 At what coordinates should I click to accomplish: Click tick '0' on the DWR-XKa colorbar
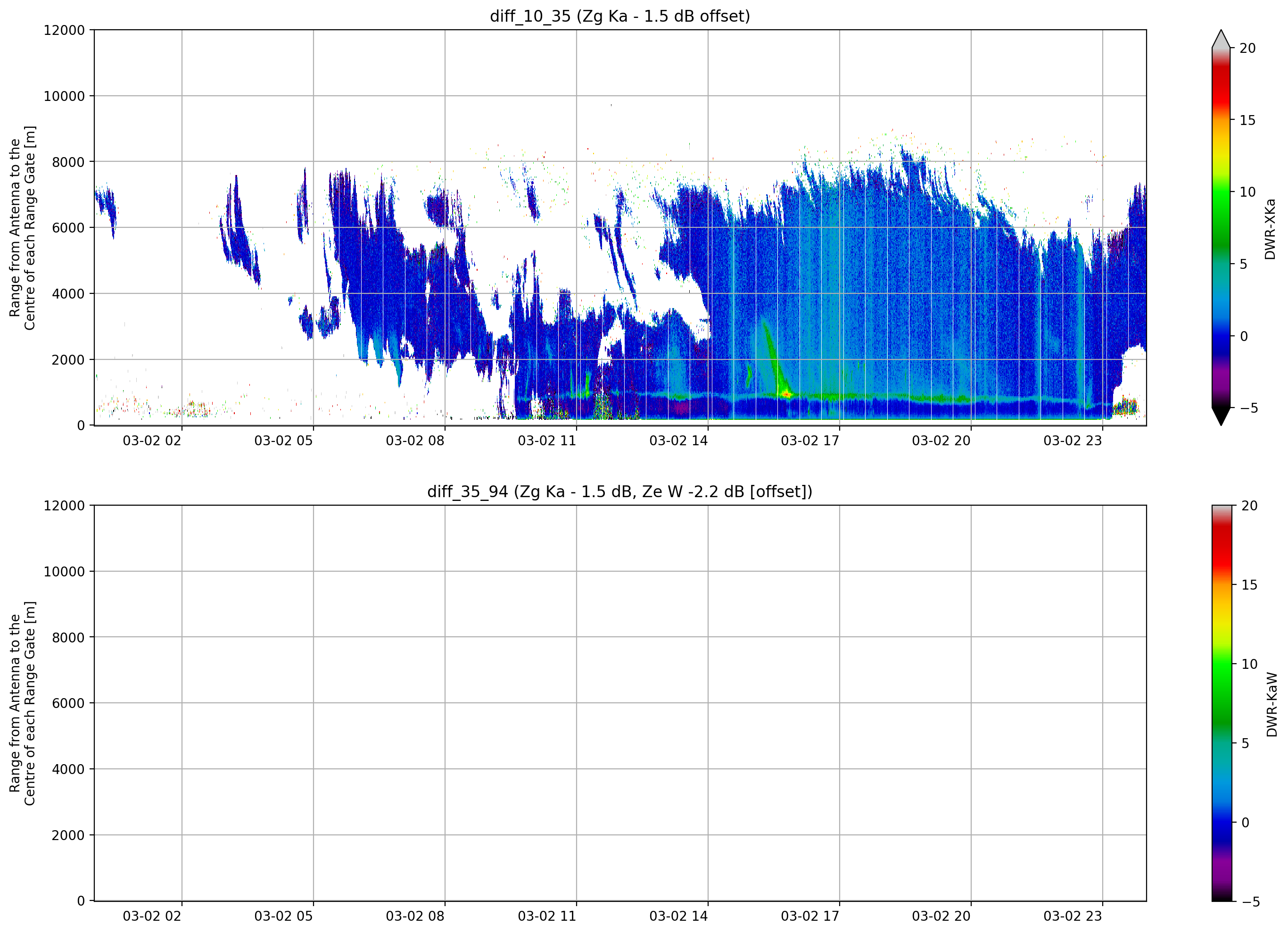1244,336
